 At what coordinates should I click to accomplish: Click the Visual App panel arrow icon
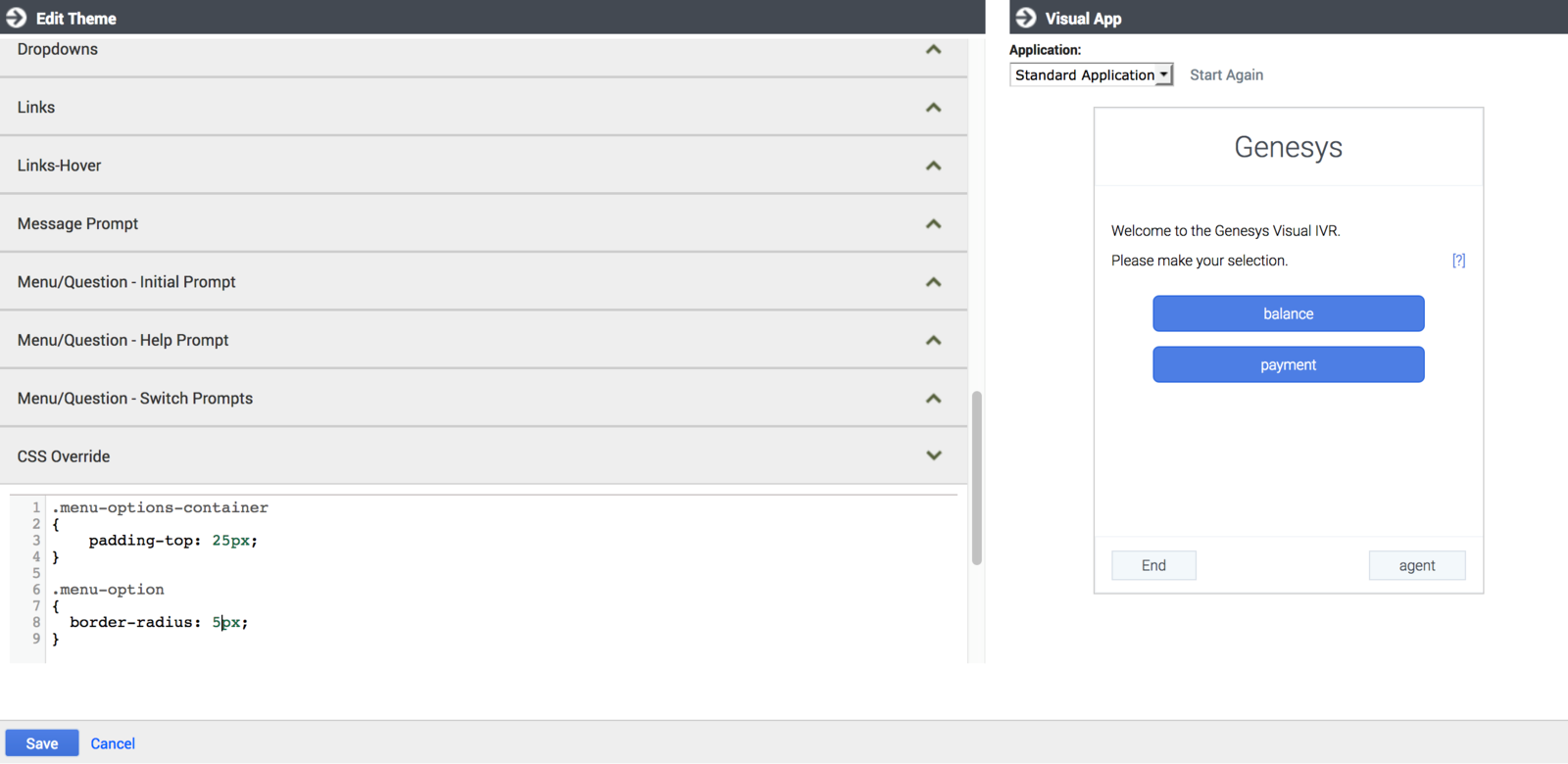(1026, 18)
